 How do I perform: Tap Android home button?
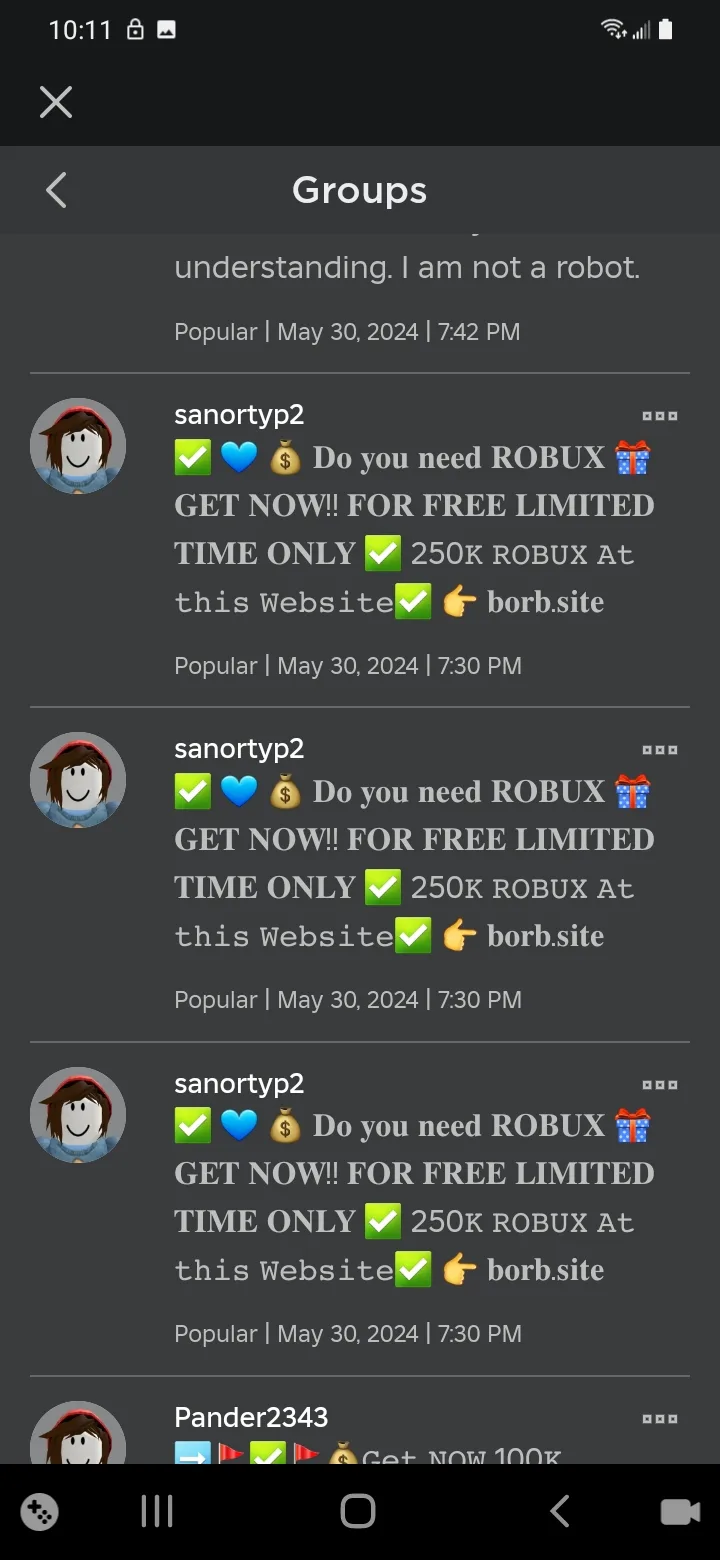point(358,1511)
